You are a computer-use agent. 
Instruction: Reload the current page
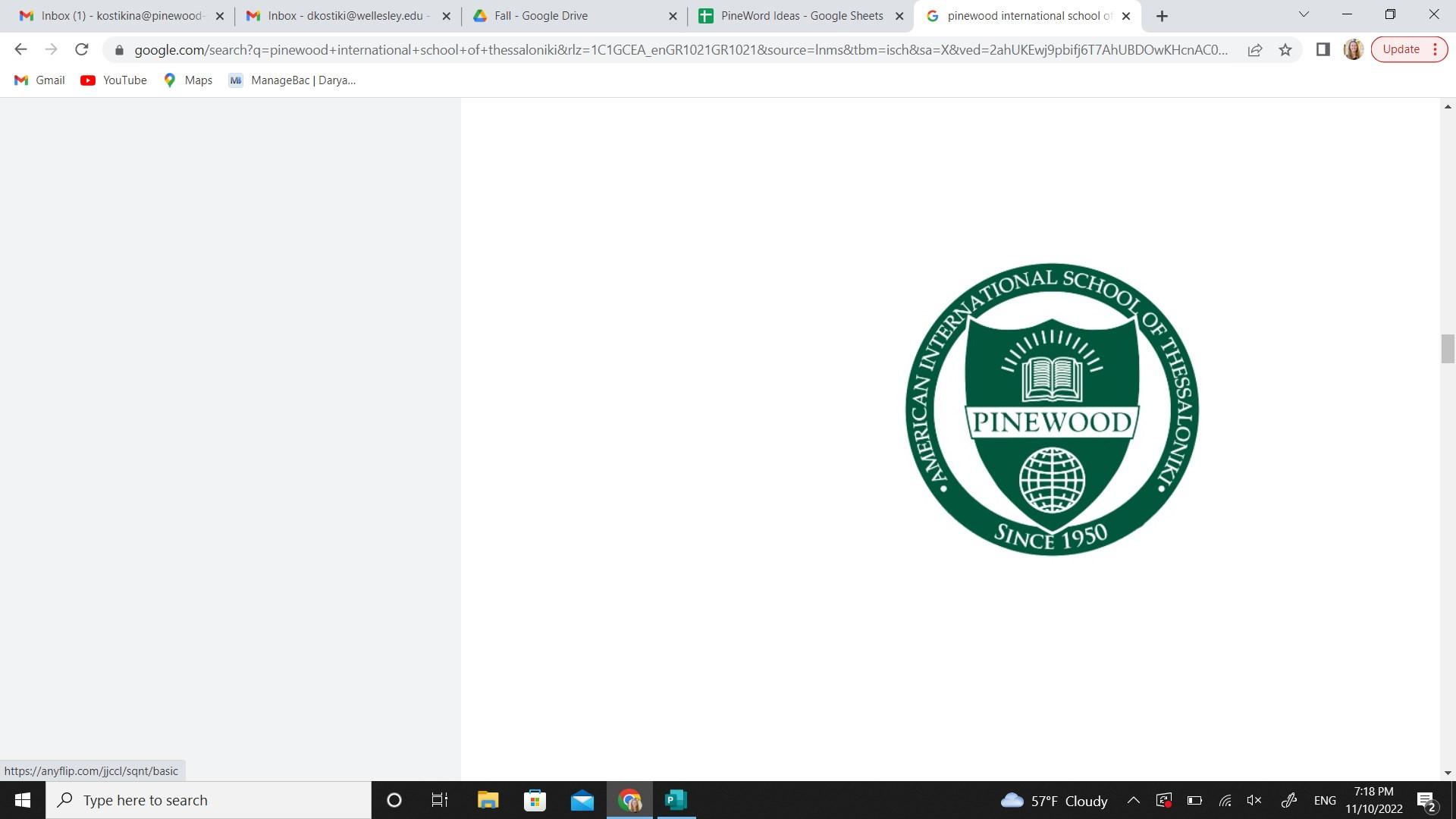coord(82,50)
